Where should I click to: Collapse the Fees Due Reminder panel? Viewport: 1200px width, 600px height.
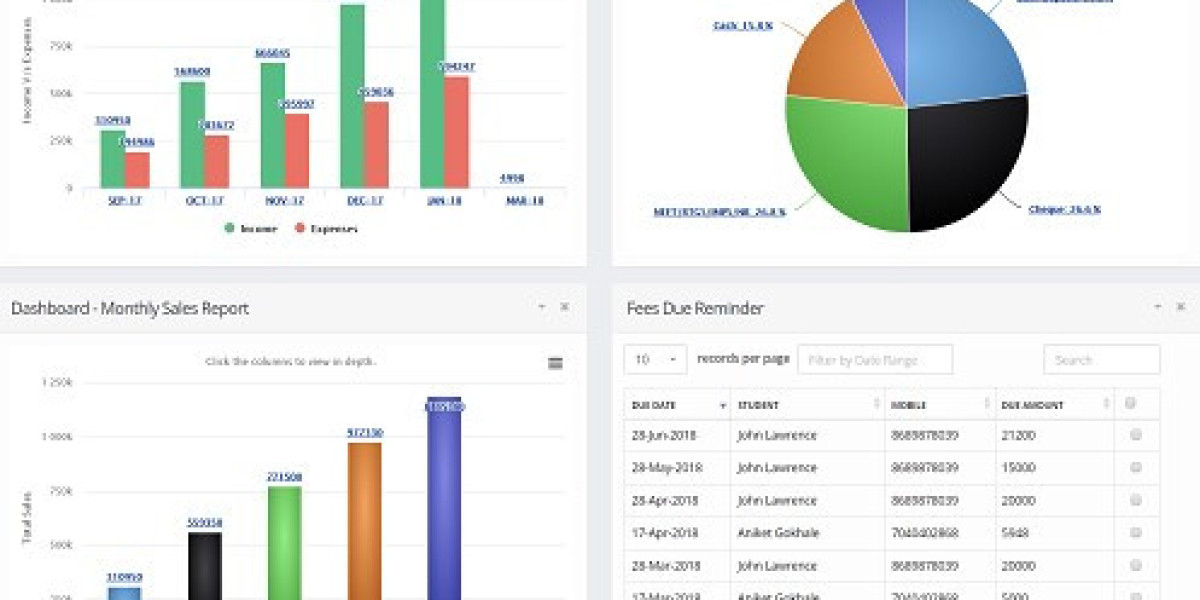[x=1156, y=306]
